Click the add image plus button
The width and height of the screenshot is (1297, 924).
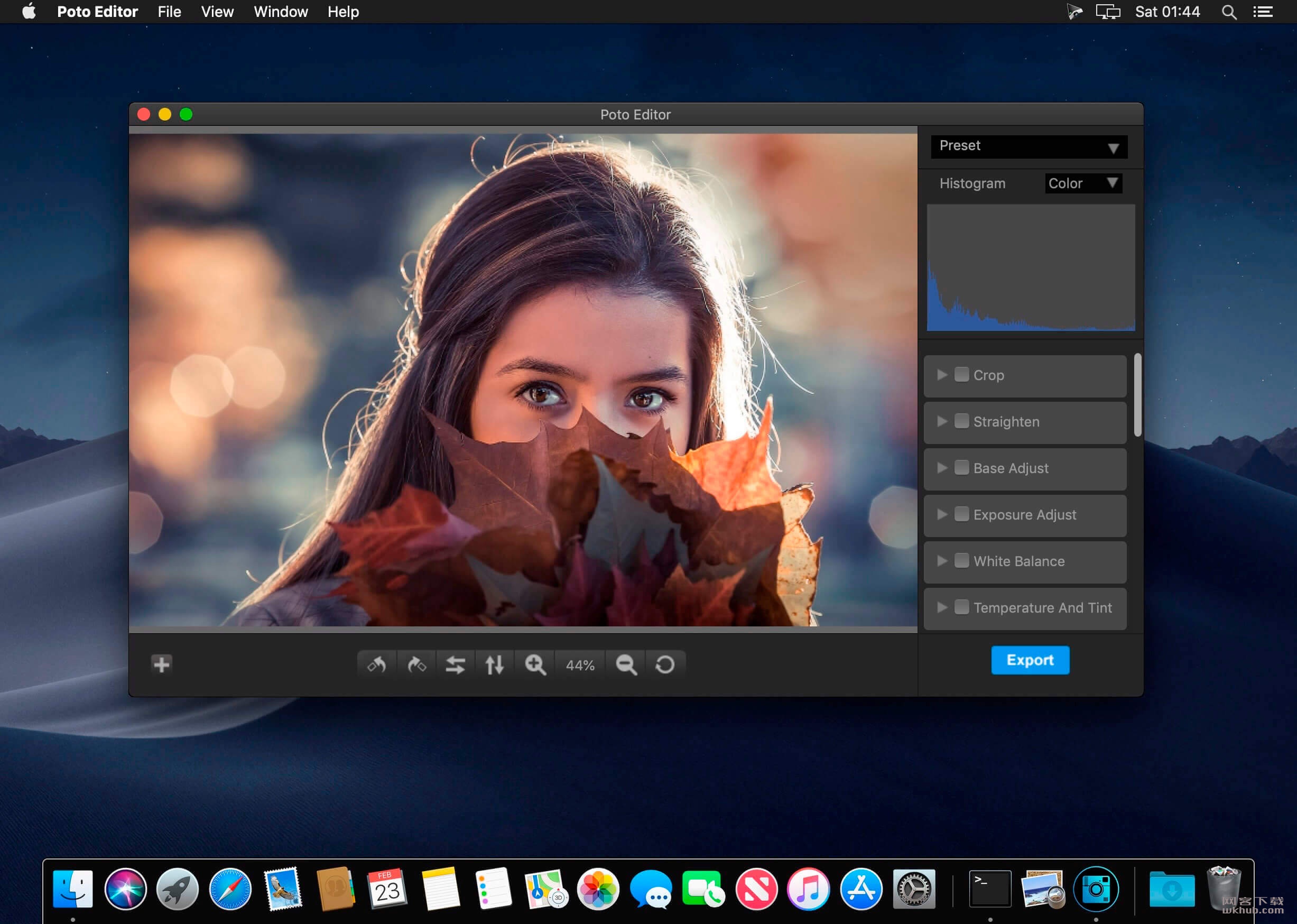(x=162, y=664)
